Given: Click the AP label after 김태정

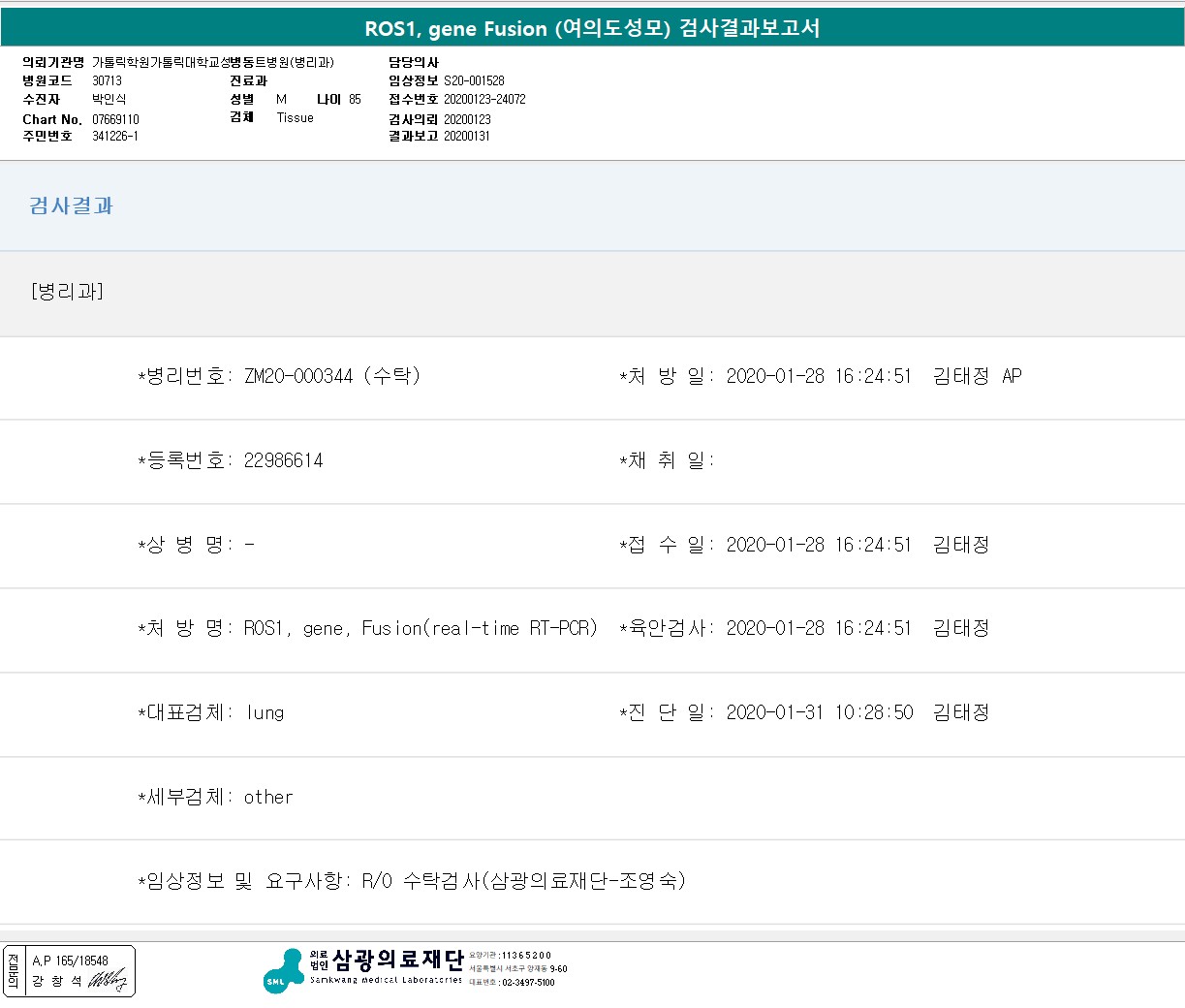Looking at the screenshot, I should point(1012,376).
